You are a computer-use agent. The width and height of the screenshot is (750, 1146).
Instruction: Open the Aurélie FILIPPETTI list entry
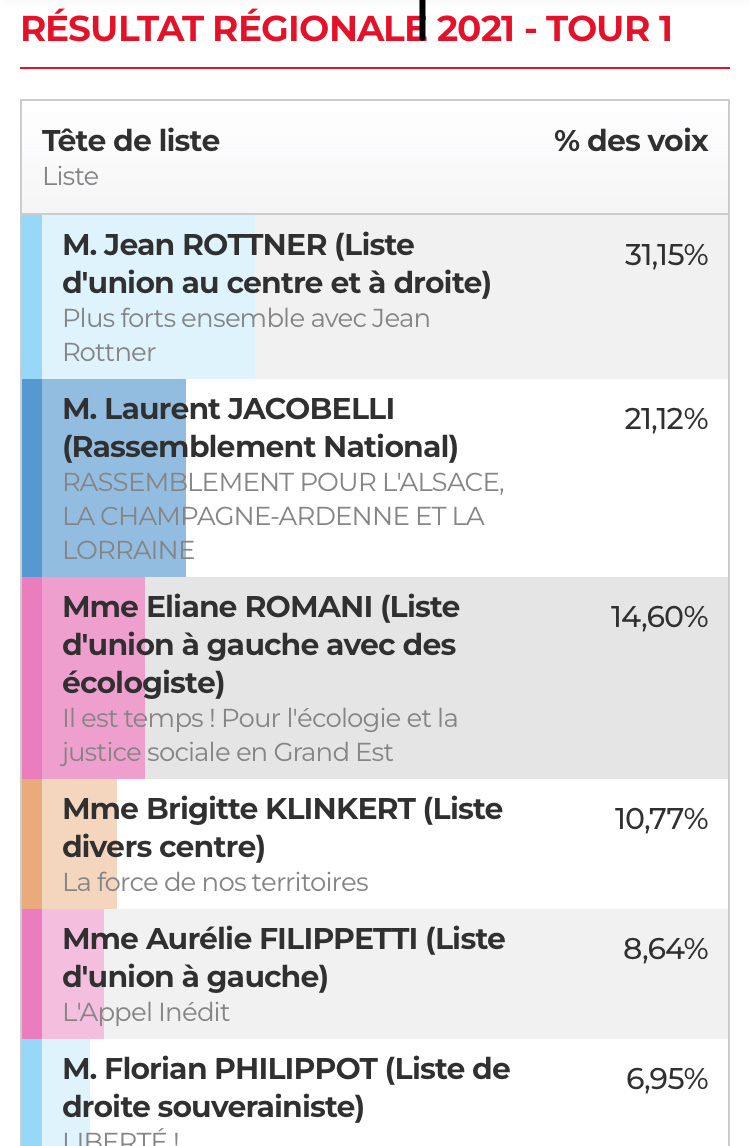pos(375,974)
